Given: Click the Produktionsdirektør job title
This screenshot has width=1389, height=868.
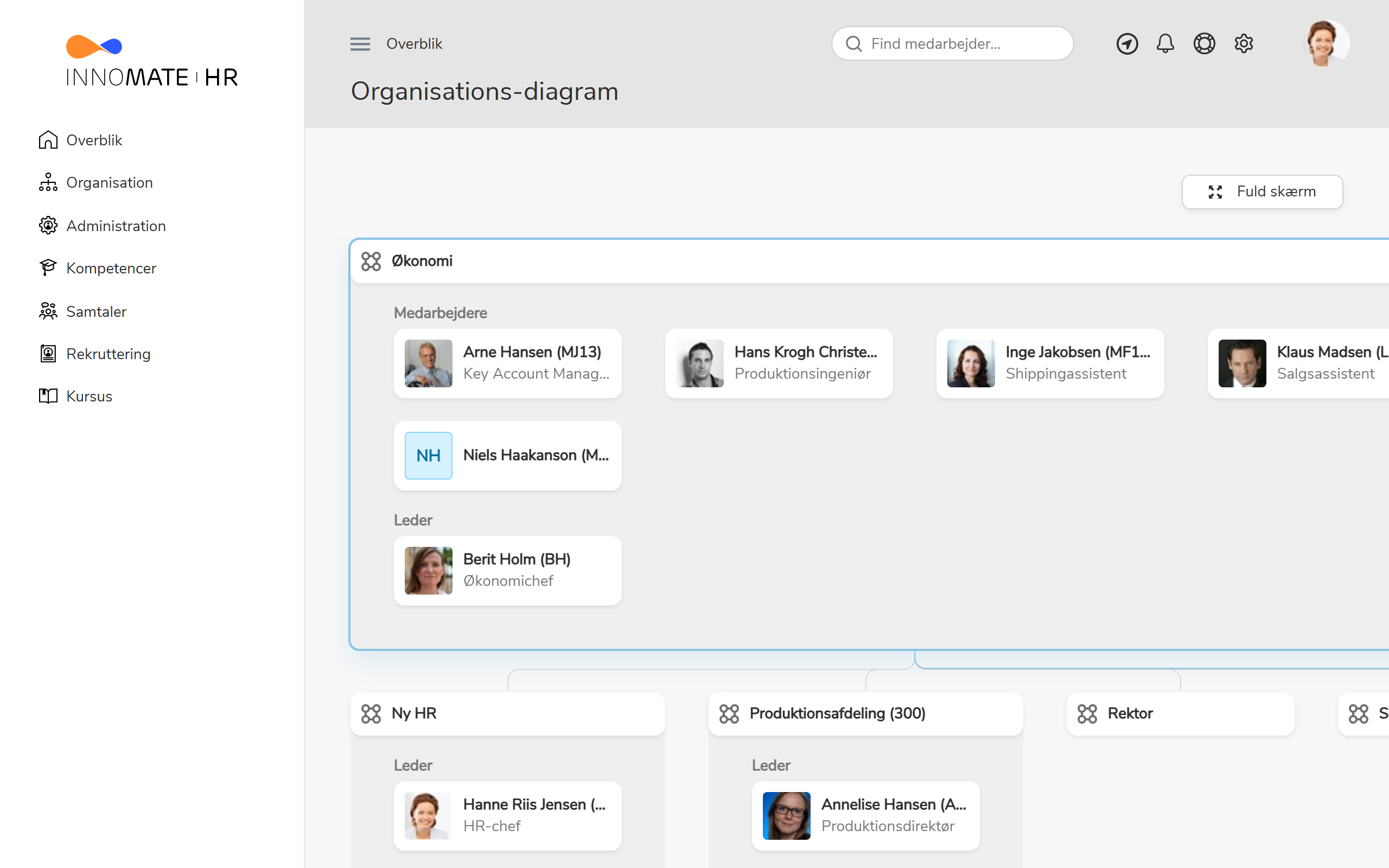Looking at the screenshot, I should (x=888, y=826).
